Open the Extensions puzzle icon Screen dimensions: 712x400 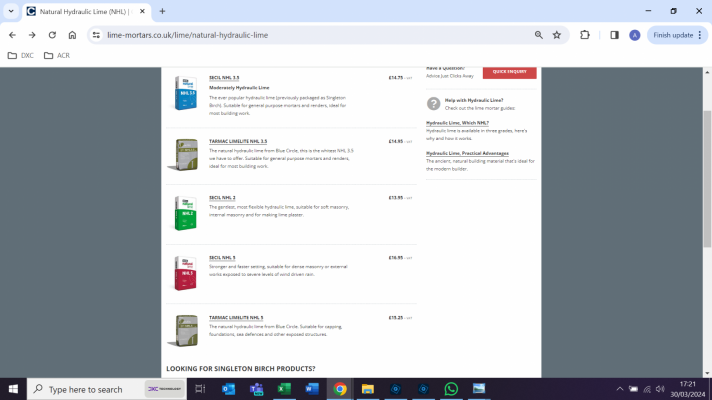585,35
